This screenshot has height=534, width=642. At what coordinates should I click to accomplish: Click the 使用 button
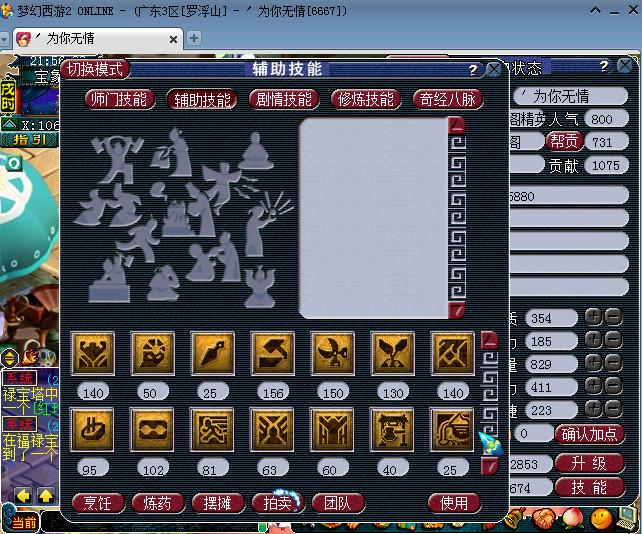point(454,503)
